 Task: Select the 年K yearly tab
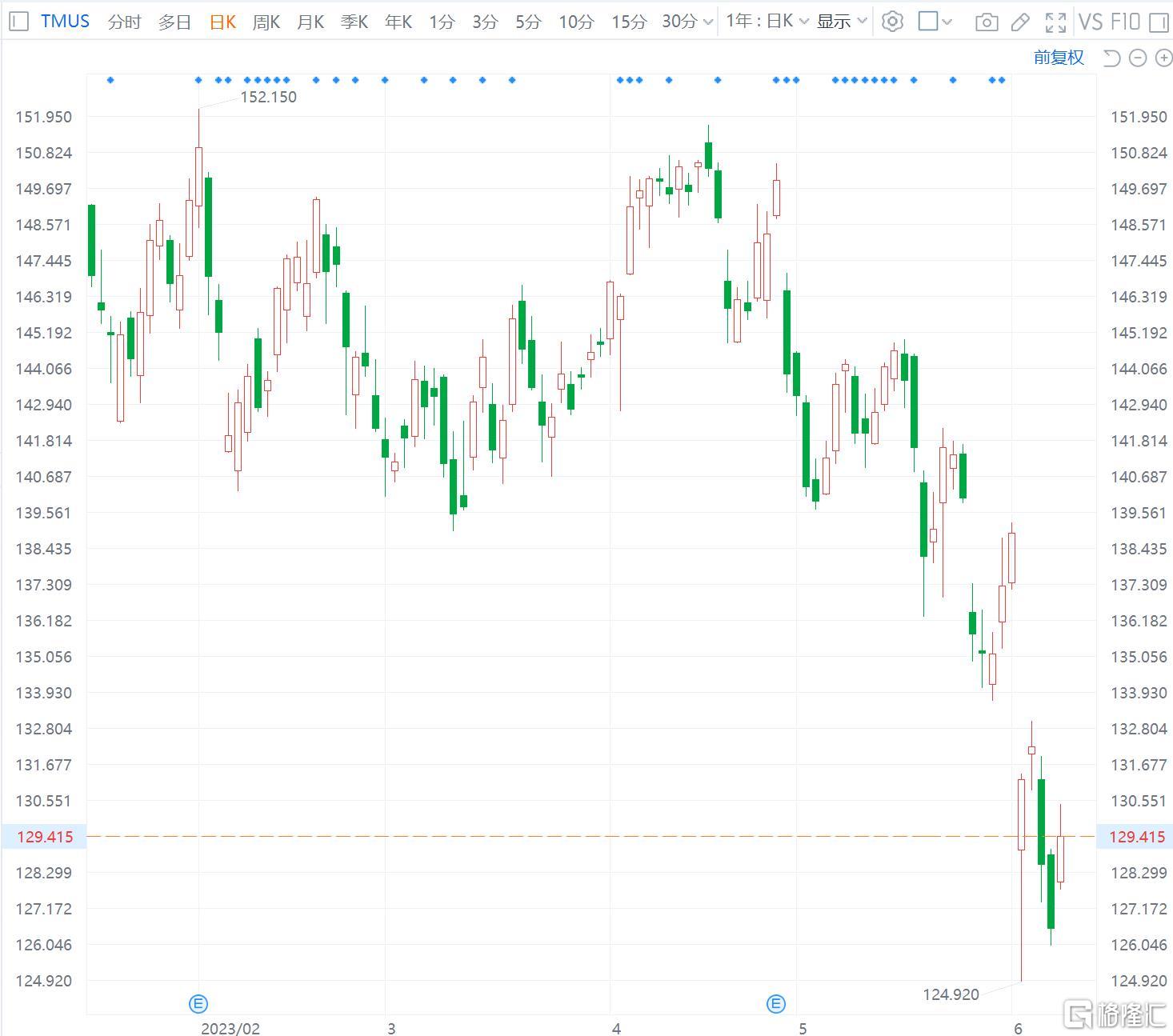pos(398,22)
